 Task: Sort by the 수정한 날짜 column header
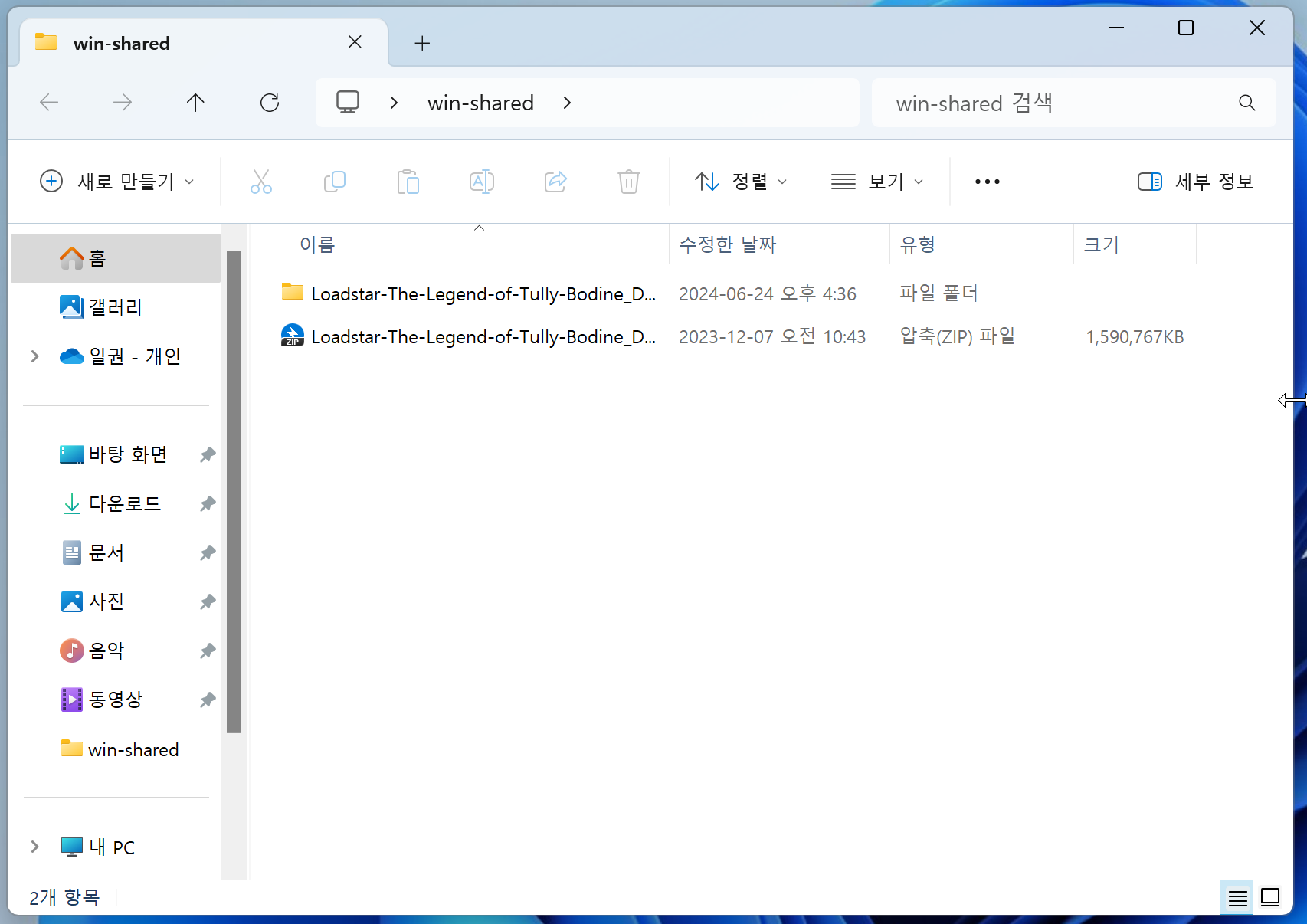coord(780,244)
